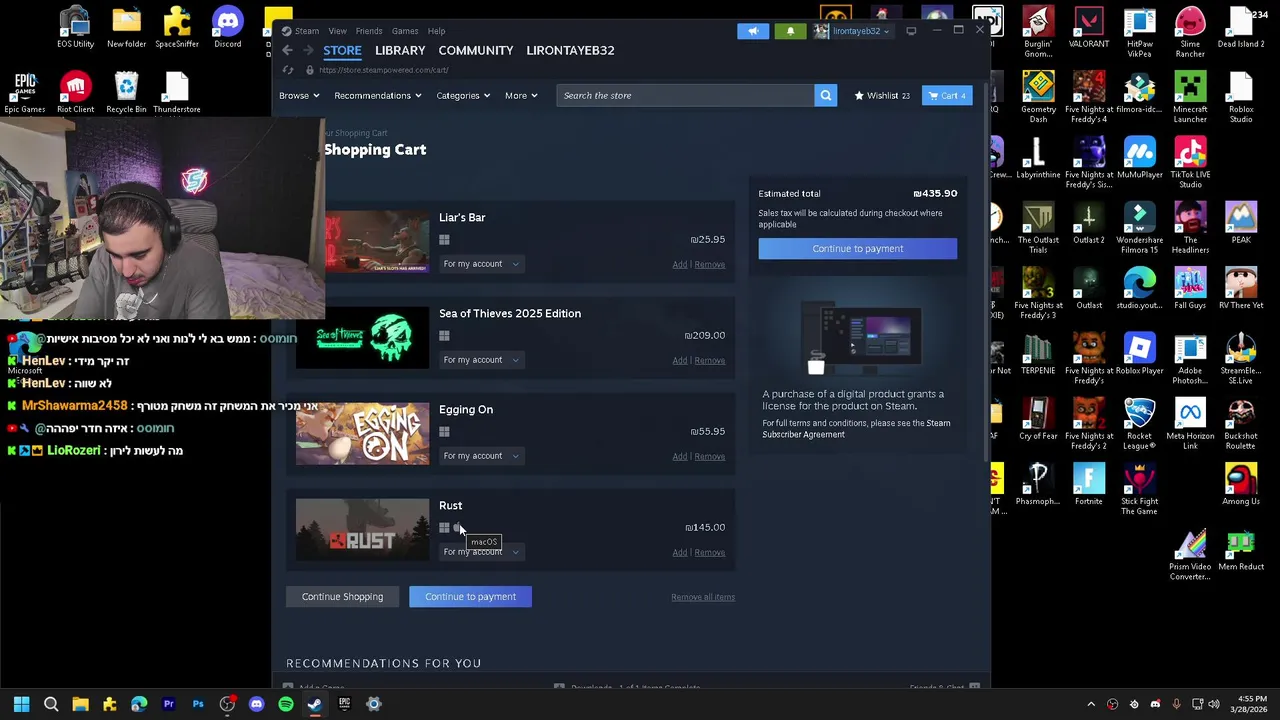Open Spotify from the taskbar
This screenshot has width=1280, height=720.
[286, 704]
